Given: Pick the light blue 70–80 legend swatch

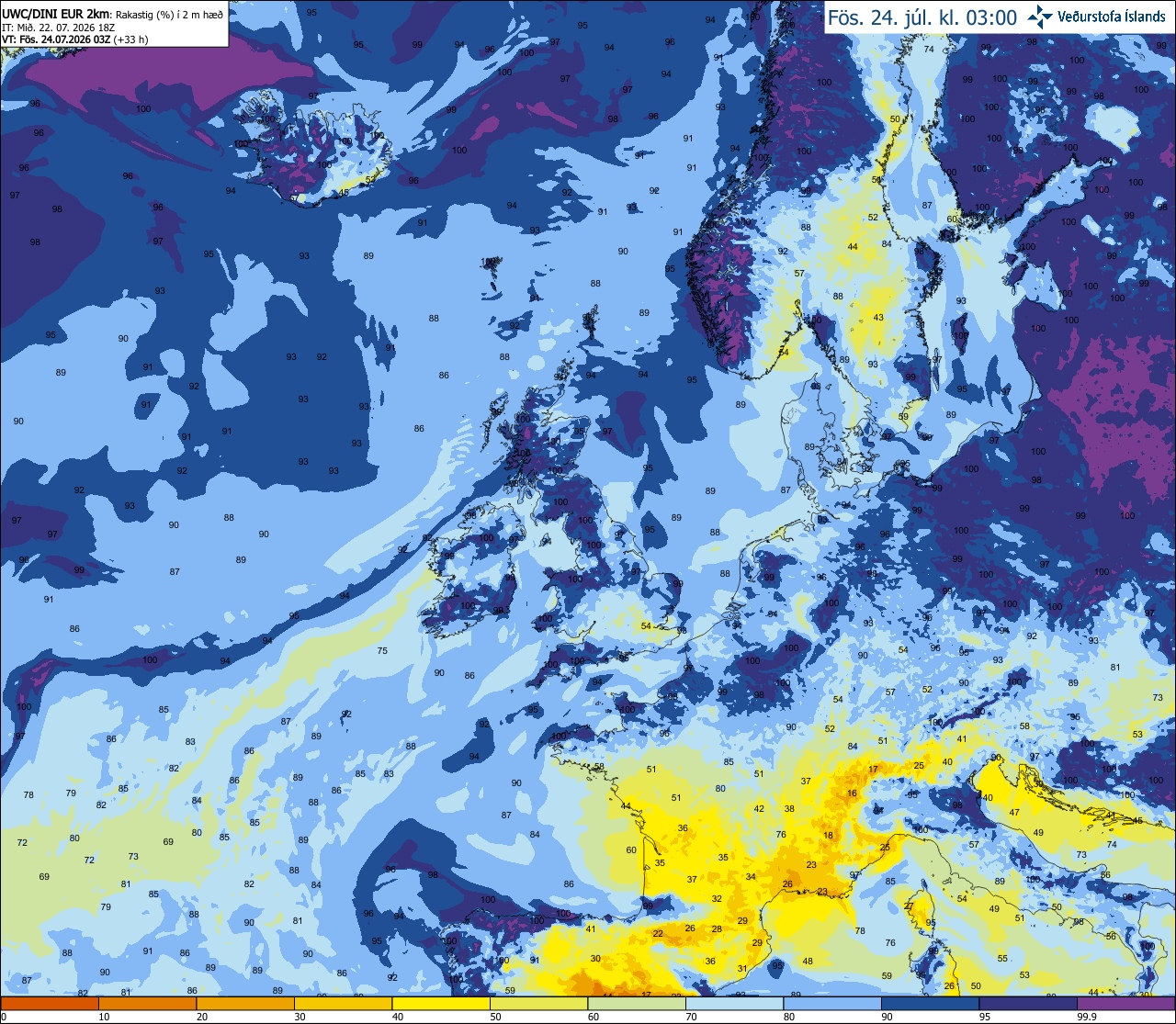Looking at the screenshot, I should tap(734, 1003).
